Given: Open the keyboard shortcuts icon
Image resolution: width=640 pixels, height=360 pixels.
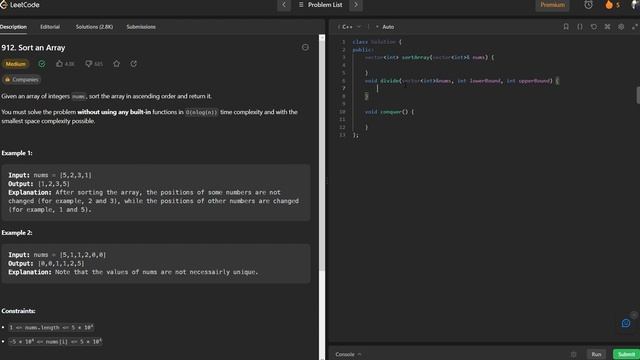Looking at the screenshot, I should (607, 27).
